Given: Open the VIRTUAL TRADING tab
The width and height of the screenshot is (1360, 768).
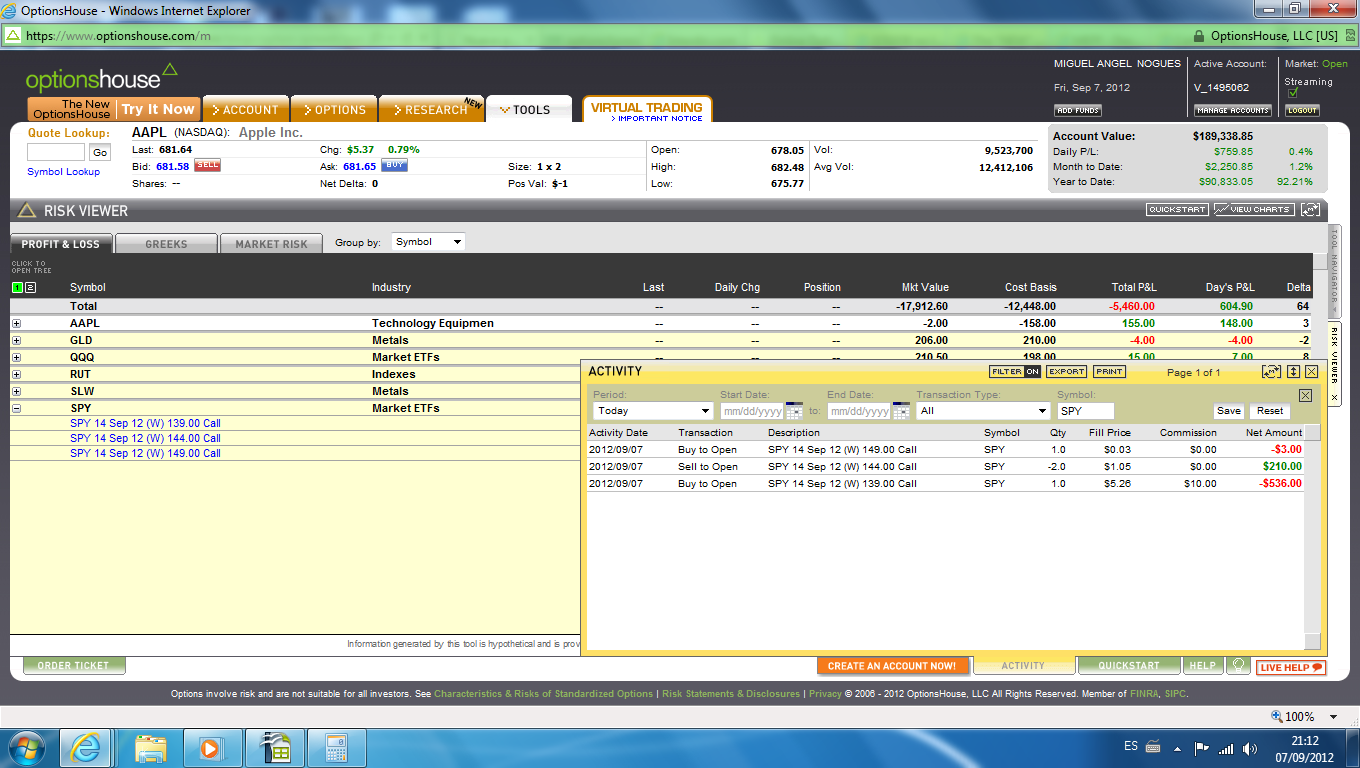Looking at the screenshot, I should click(x=646, y=110).
